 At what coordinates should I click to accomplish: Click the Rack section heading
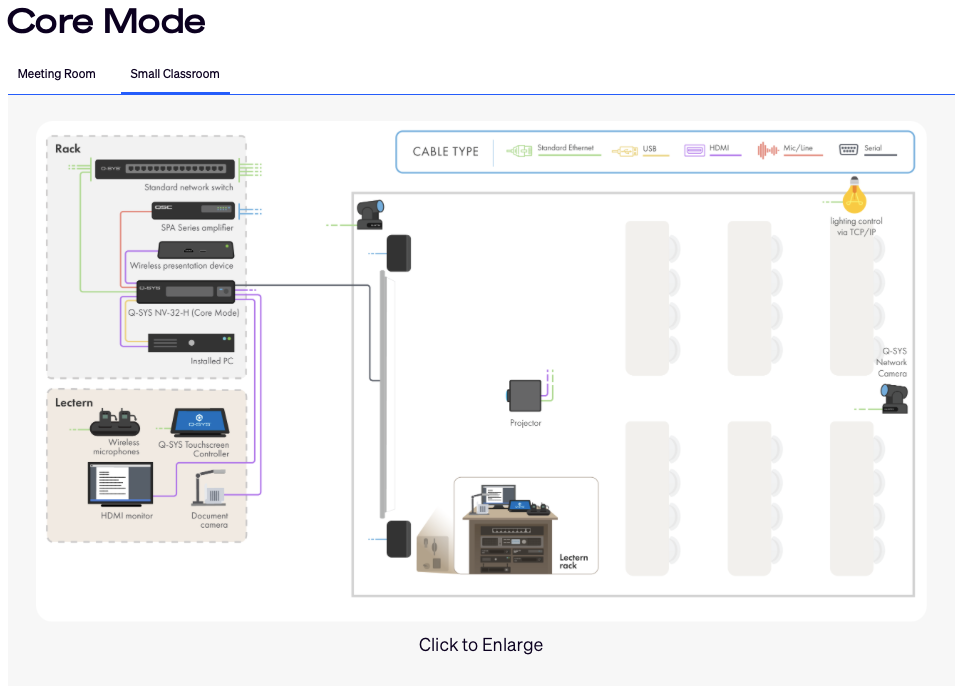pyautogui.click(x=68, y=149)
